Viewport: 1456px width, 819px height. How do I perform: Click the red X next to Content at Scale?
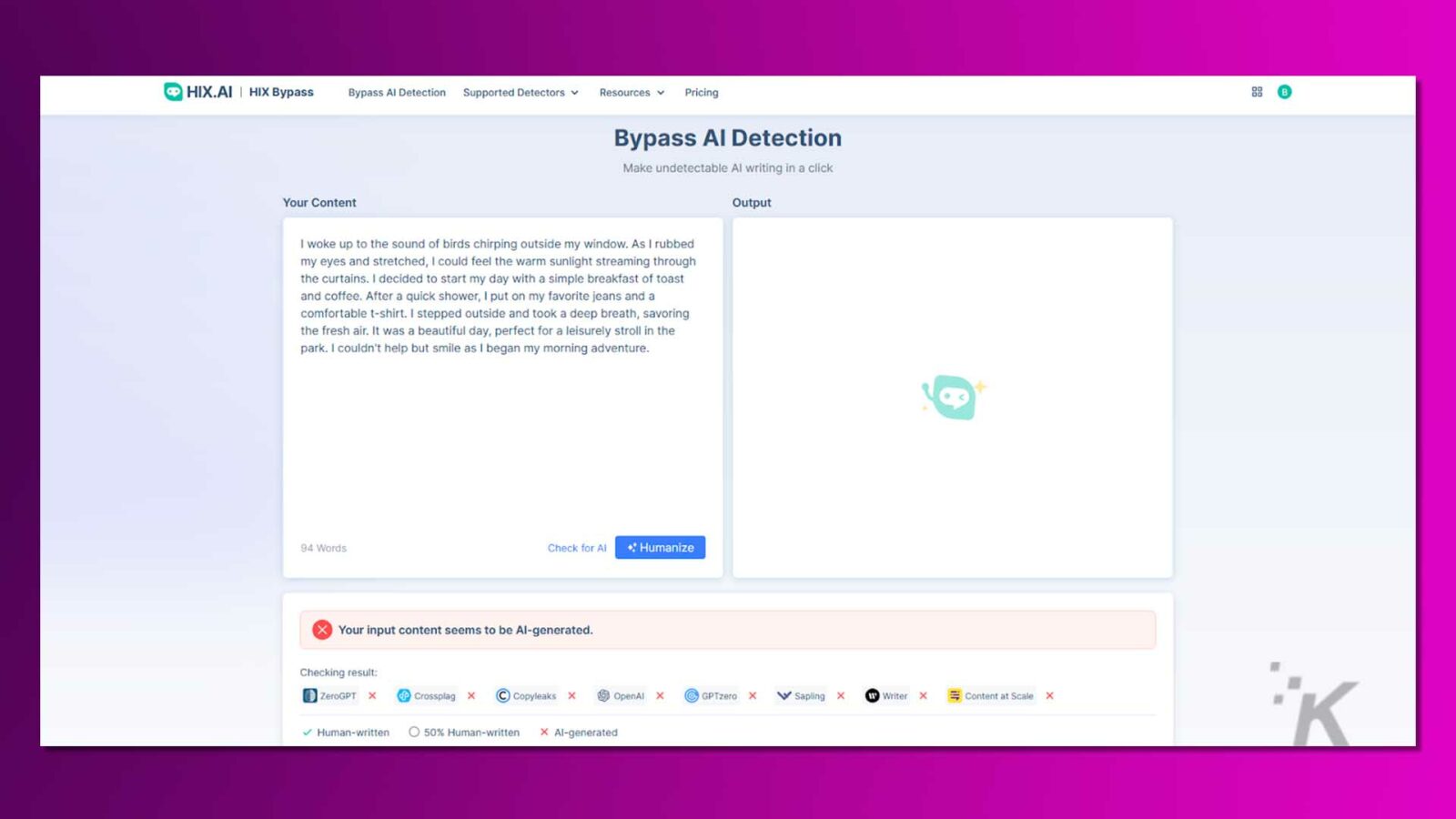(x=1050, y=696)
